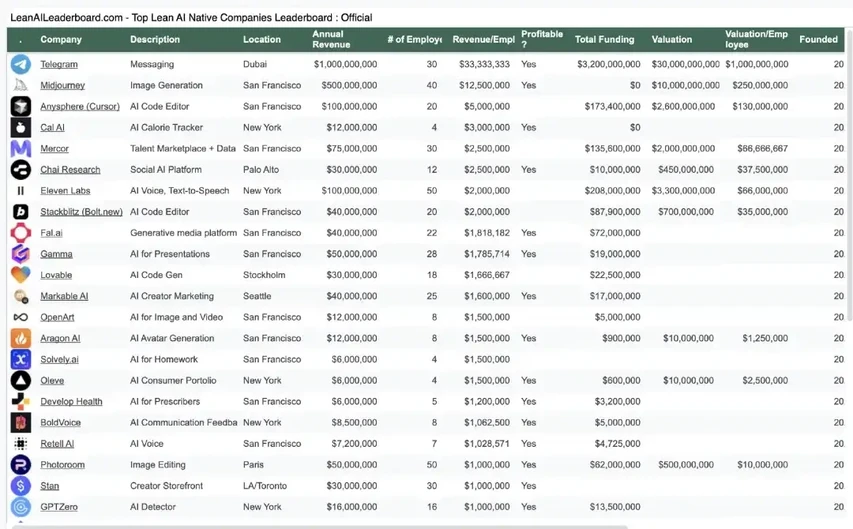Click the Stan dollar sign logo
This screenshot has width=853, height=529.
coord(21,485)
